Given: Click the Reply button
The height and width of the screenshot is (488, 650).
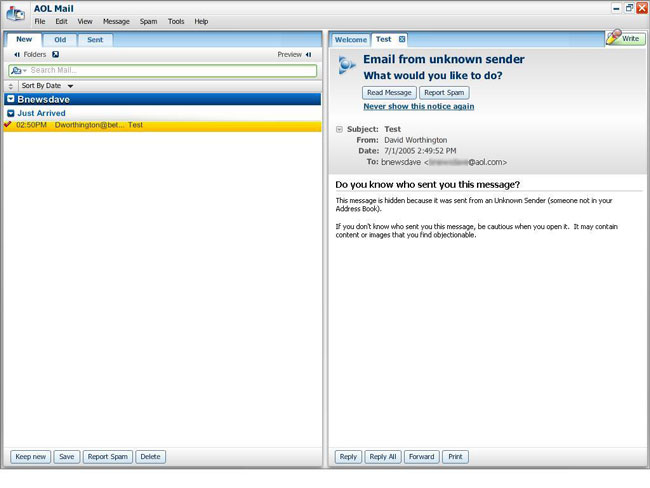Looking at the screenshot, I should 348,457.
